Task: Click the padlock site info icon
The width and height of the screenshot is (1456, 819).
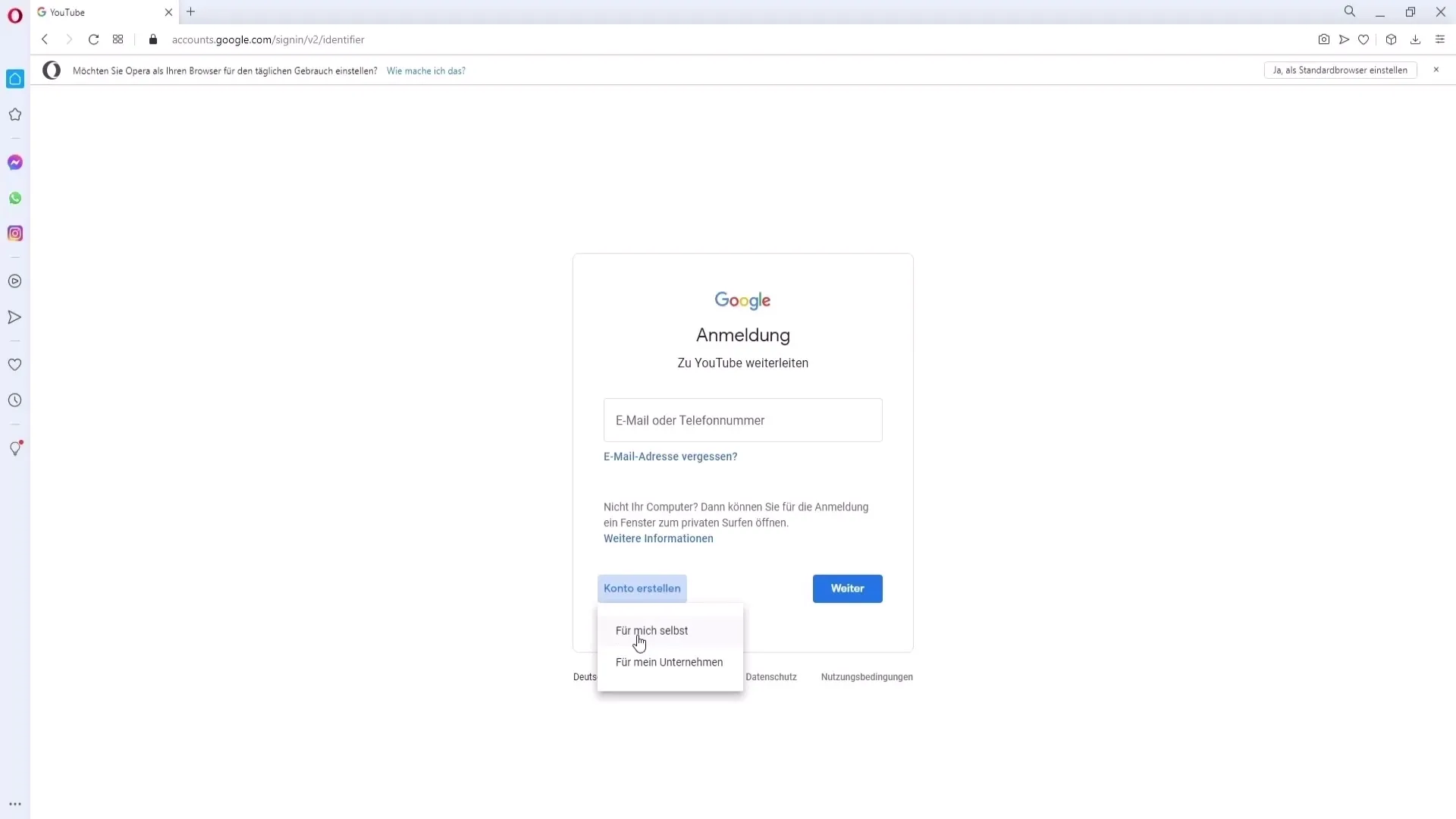Action: tap(153, 39)
